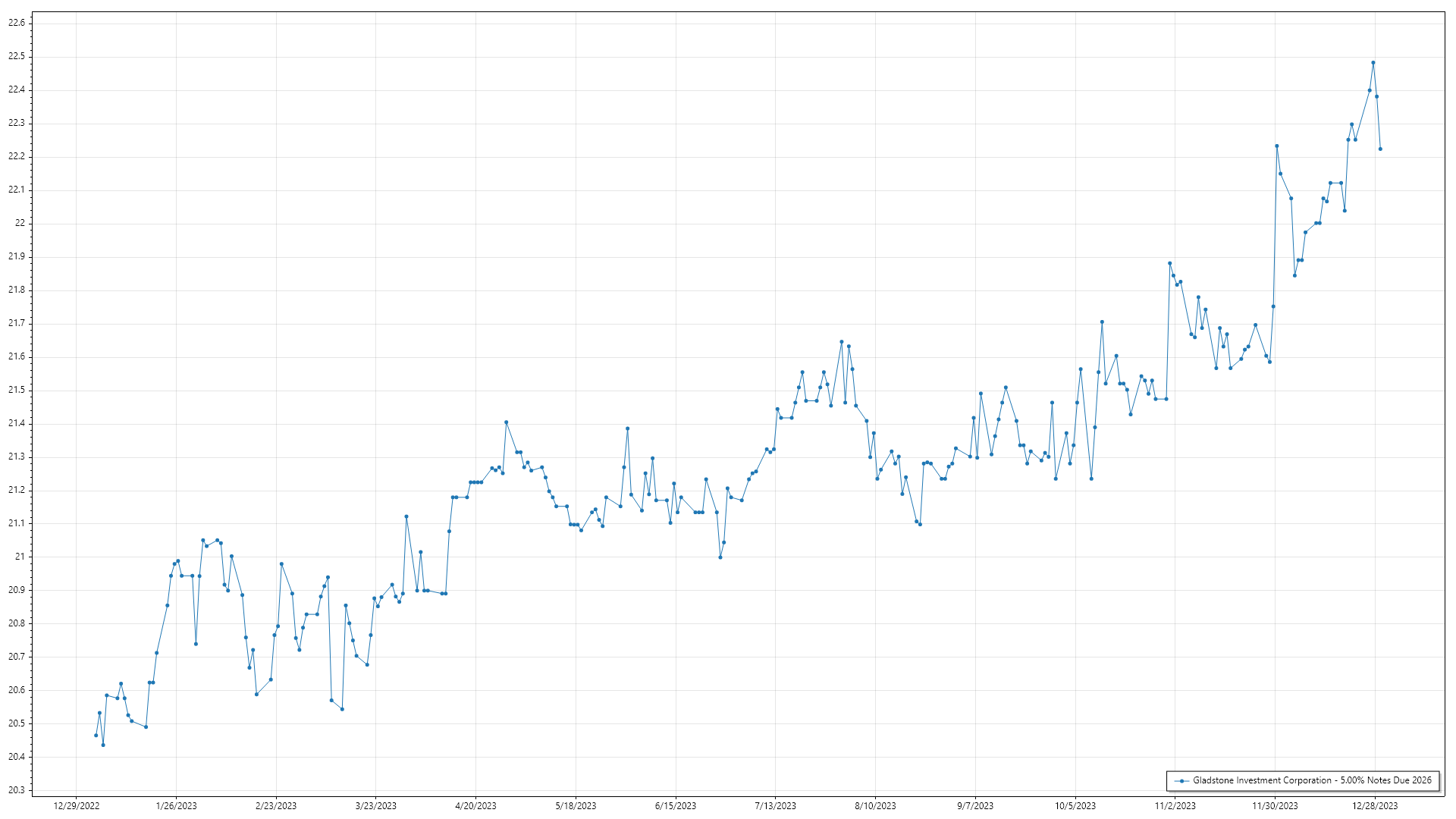Click the peak data point near 21.4 in late April
This screenshot has width=1456, height=819.
tap(506, 422)
